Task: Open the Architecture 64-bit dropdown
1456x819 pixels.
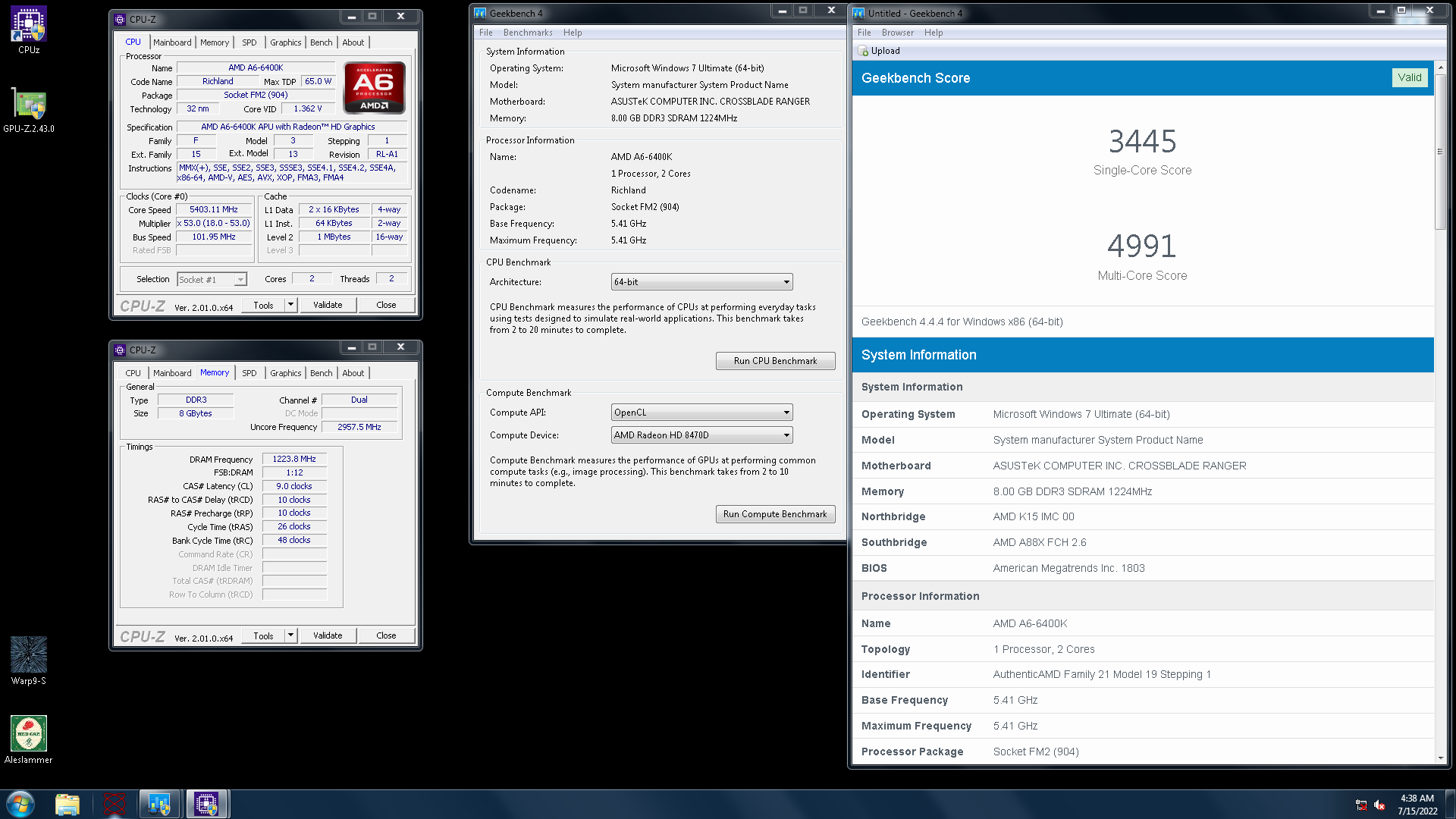Action: tap(701, 282)
